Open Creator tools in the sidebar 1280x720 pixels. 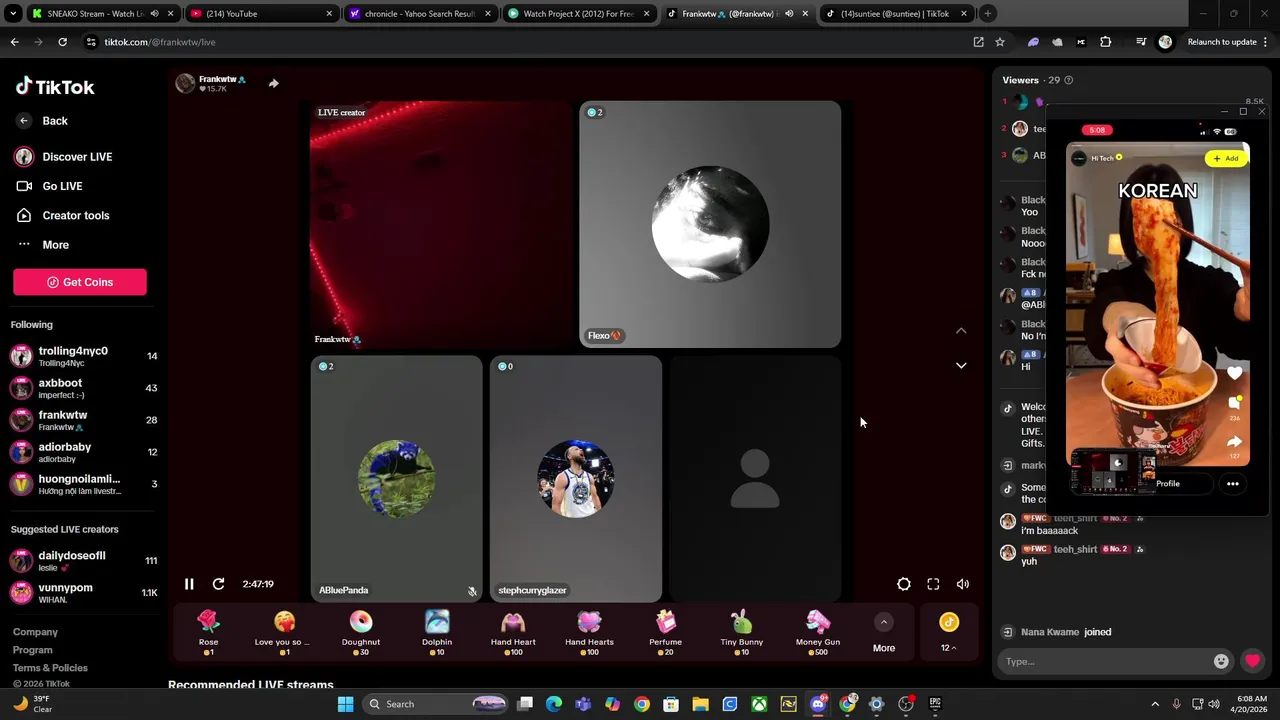coord(63,215)
